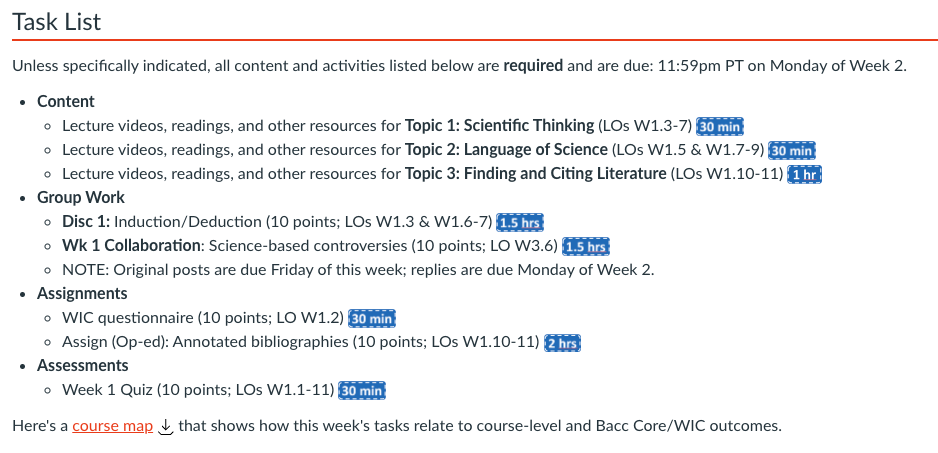The height and width of the screenshot is (453, 938).
Task: Click the Topic 2: Language of Science text
Action: (506, 150)
